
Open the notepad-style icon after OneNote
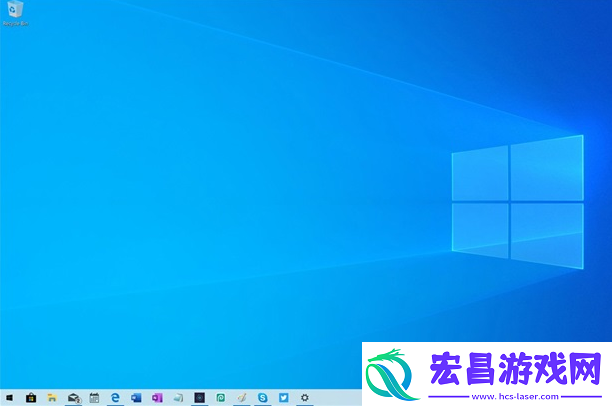[178, 398]
